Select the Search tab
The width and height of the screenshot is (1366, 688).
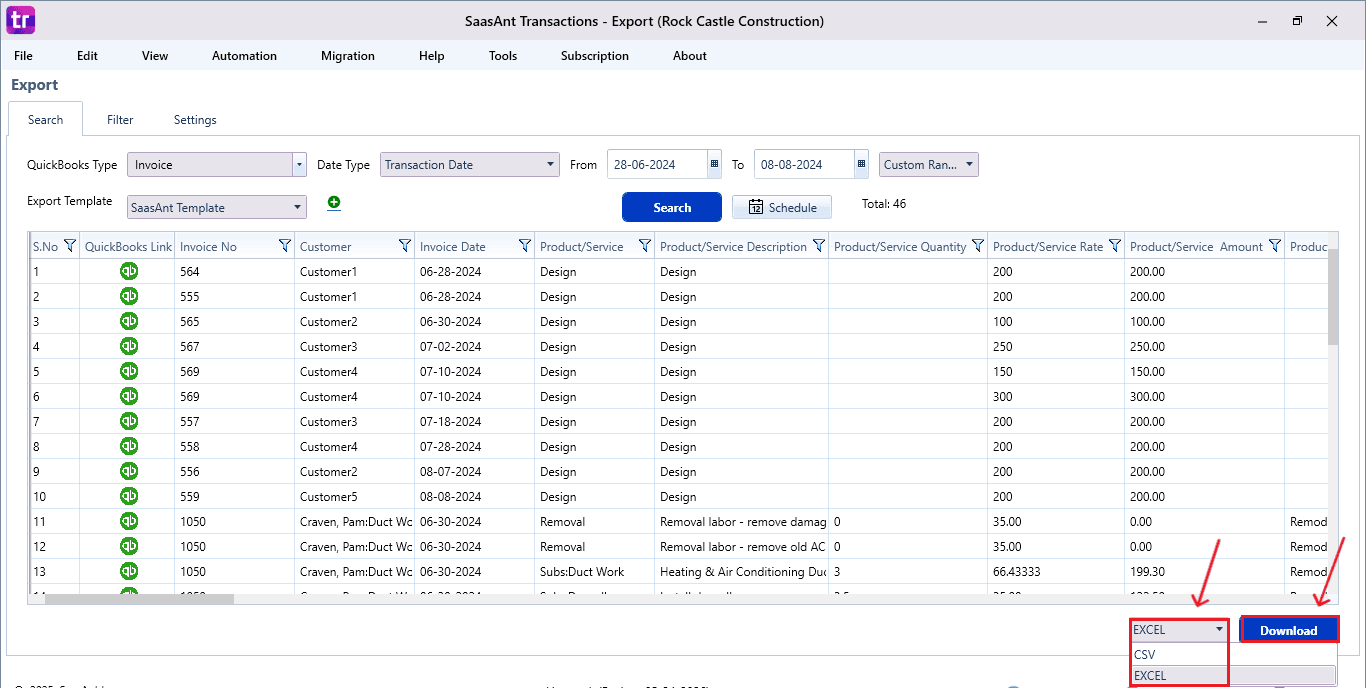pos(46,120)
